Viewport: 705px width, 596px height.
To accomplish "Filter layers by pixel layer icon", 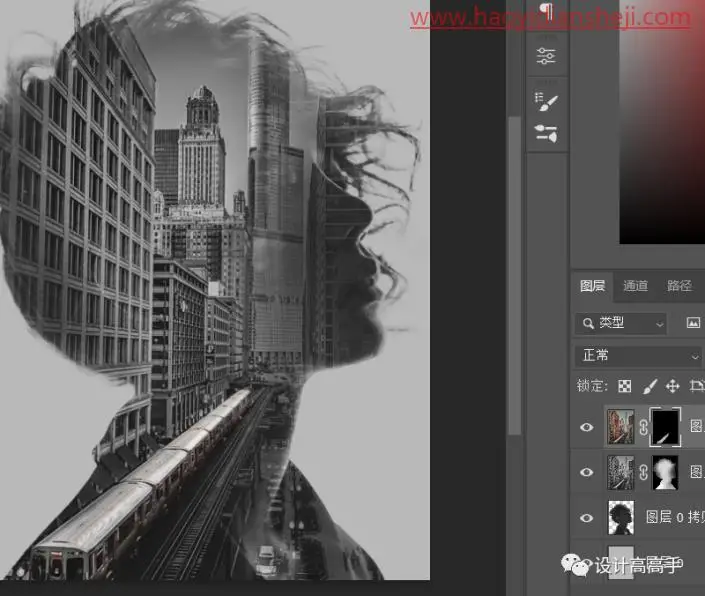I will [x=693, y=323].
